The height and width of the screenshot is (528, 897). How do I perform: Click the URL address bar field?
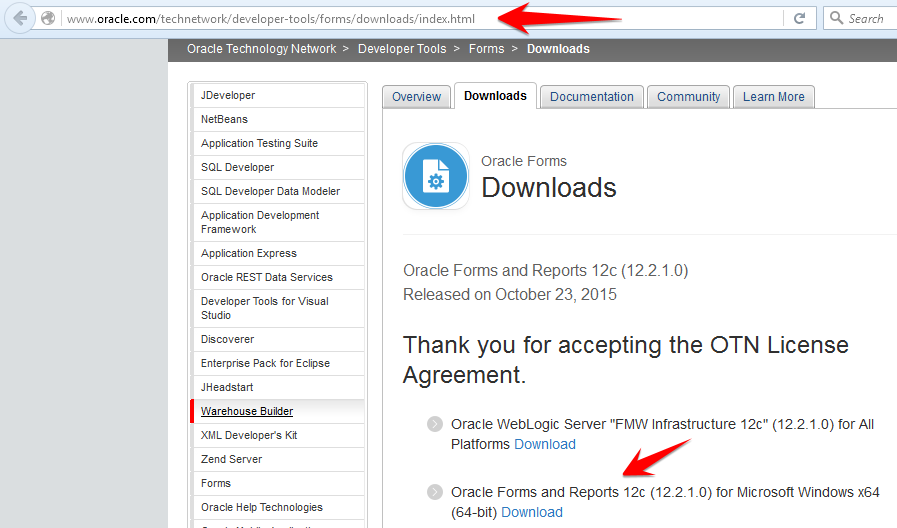423,18
